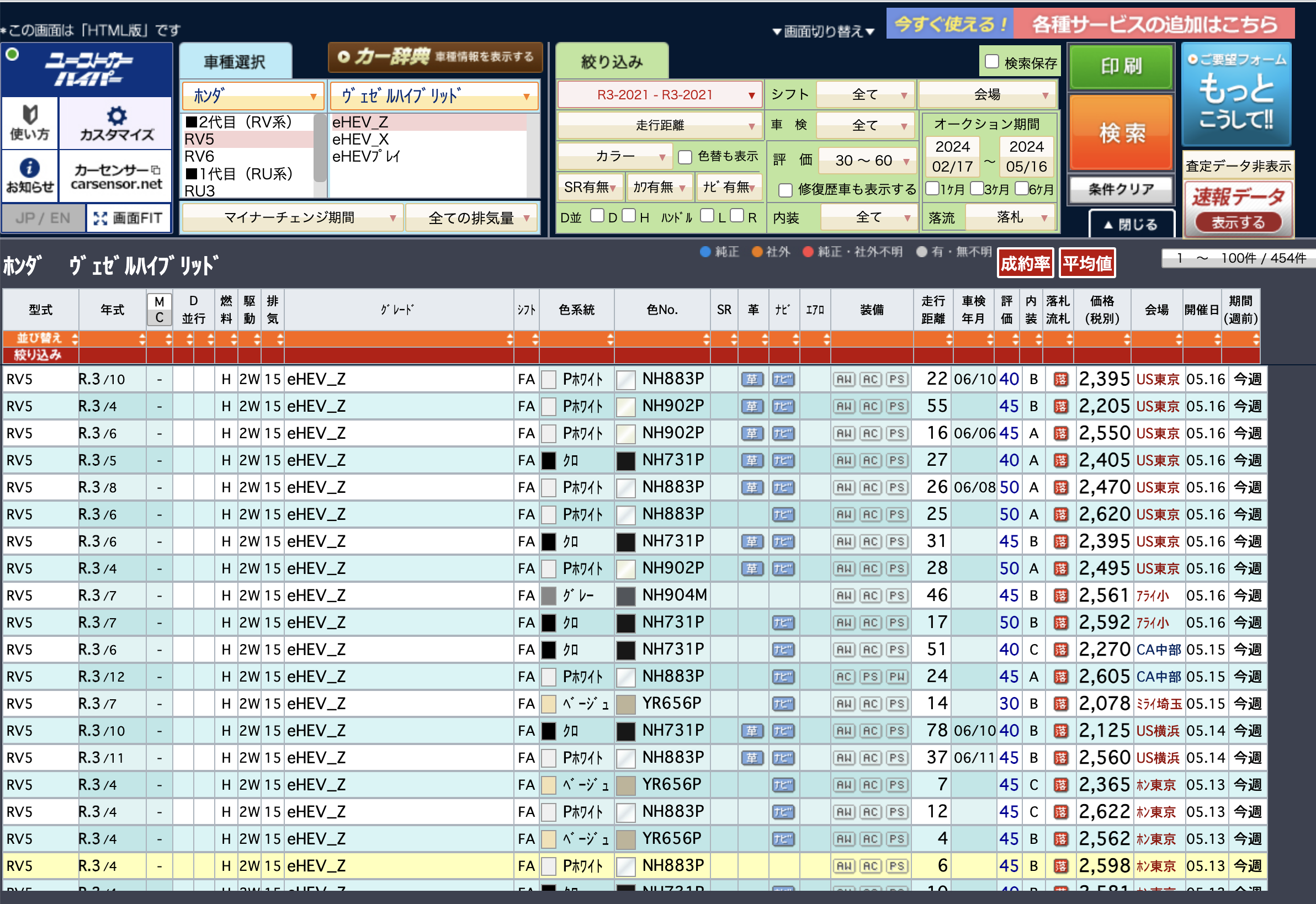
Task: Sort by グレード column arrows
Action: pos(510,339)
